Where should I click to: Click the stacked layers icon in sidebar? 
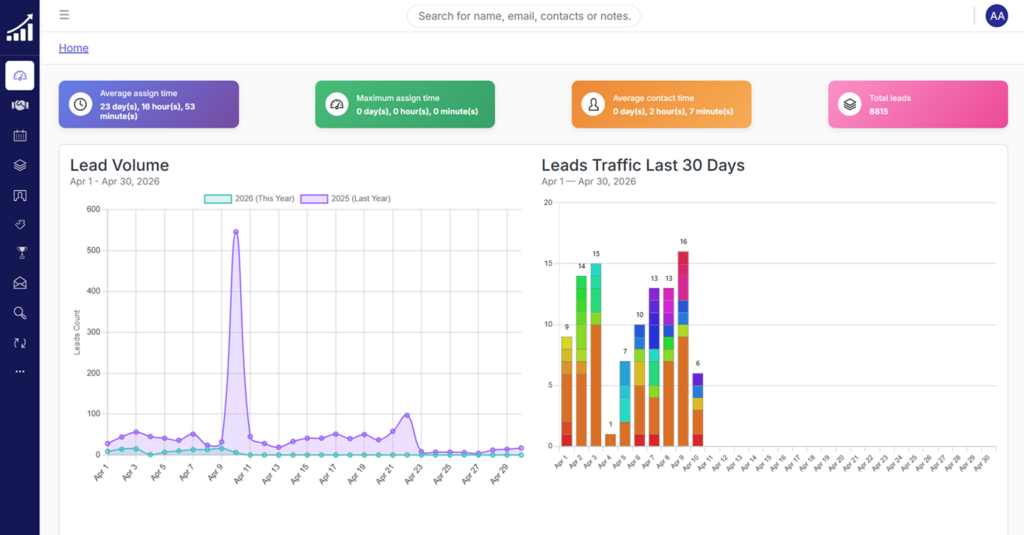coord(20,165)
